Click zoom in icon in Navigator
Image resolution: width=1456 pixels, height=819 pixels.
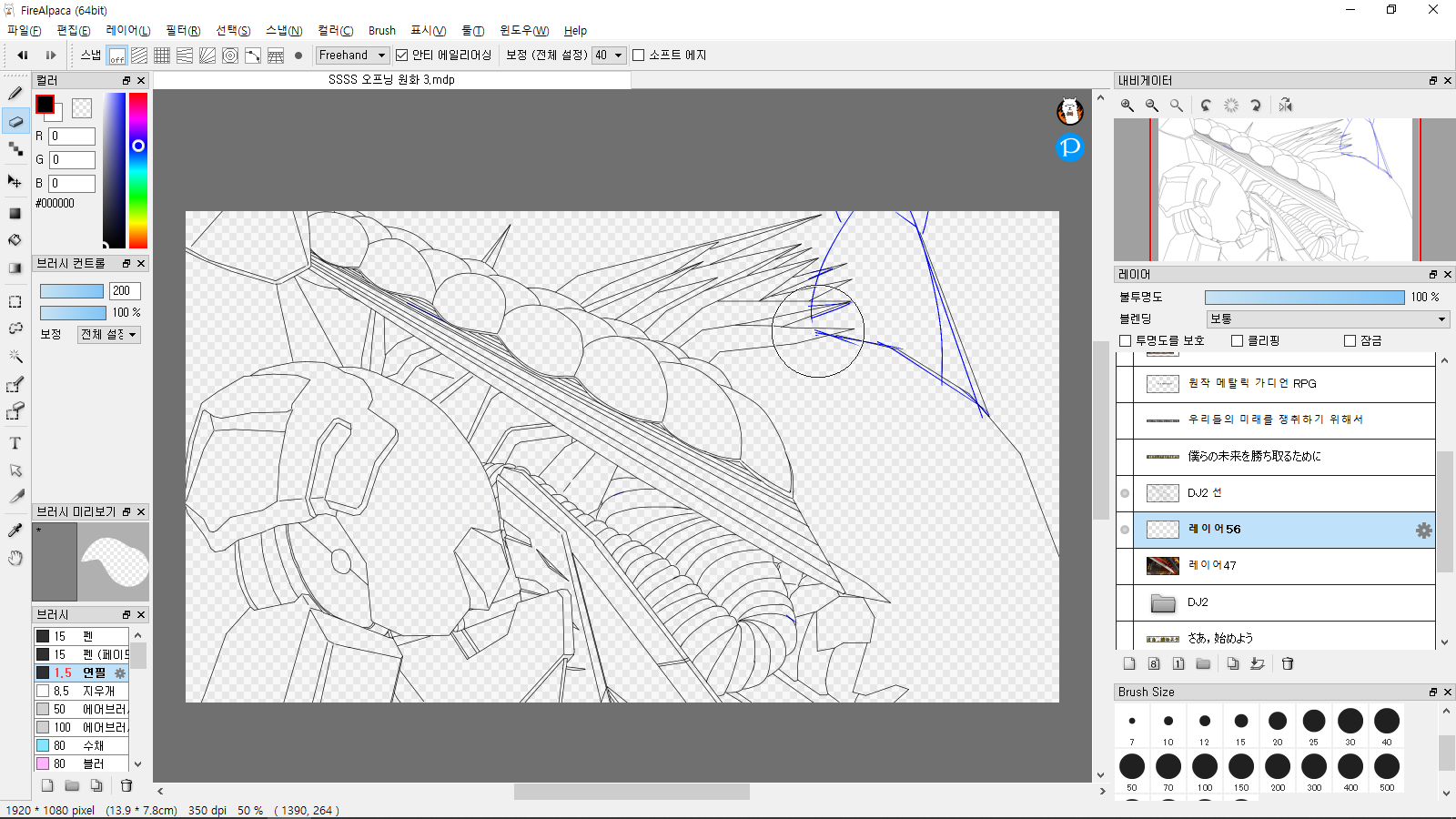click(1127, 106)
